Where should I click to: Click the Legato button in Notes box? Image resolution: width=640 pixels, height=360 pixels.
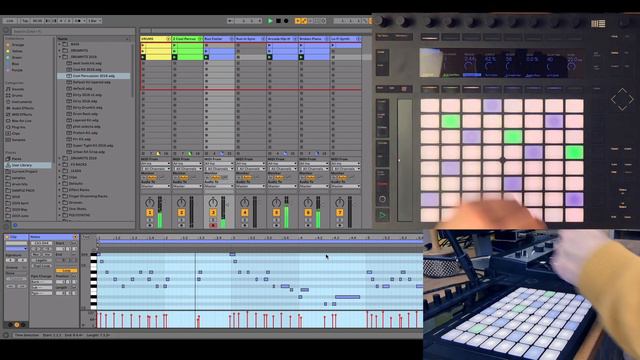coord(42,260)
